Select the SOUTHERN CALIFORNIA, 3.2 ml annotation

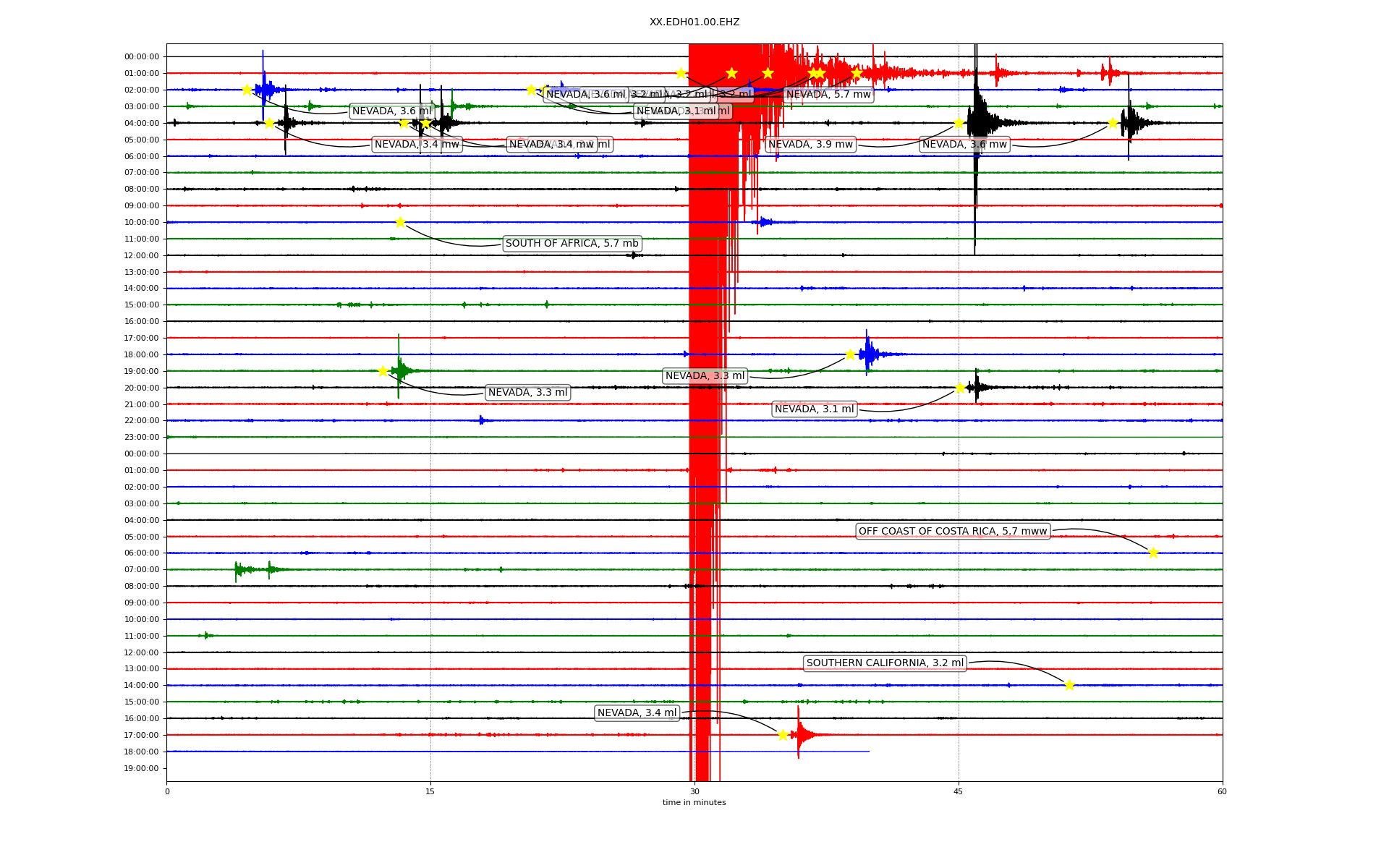click(884, 663)
